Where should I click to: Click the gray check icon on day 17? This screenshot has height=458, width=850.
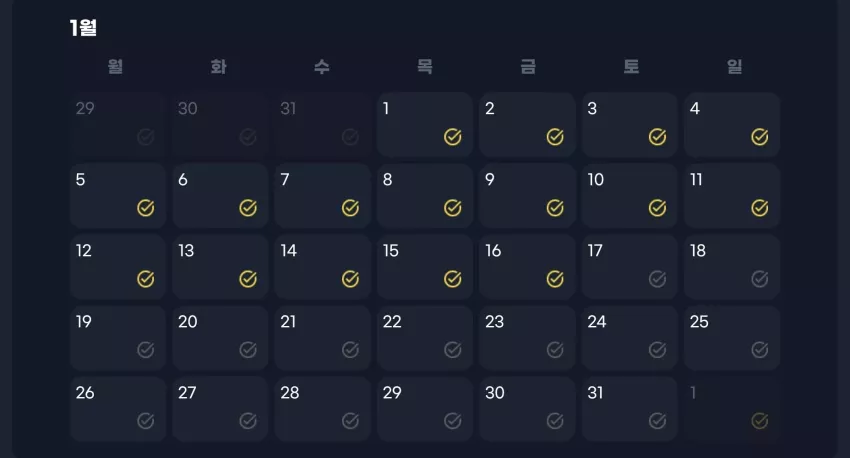point(657,279)
